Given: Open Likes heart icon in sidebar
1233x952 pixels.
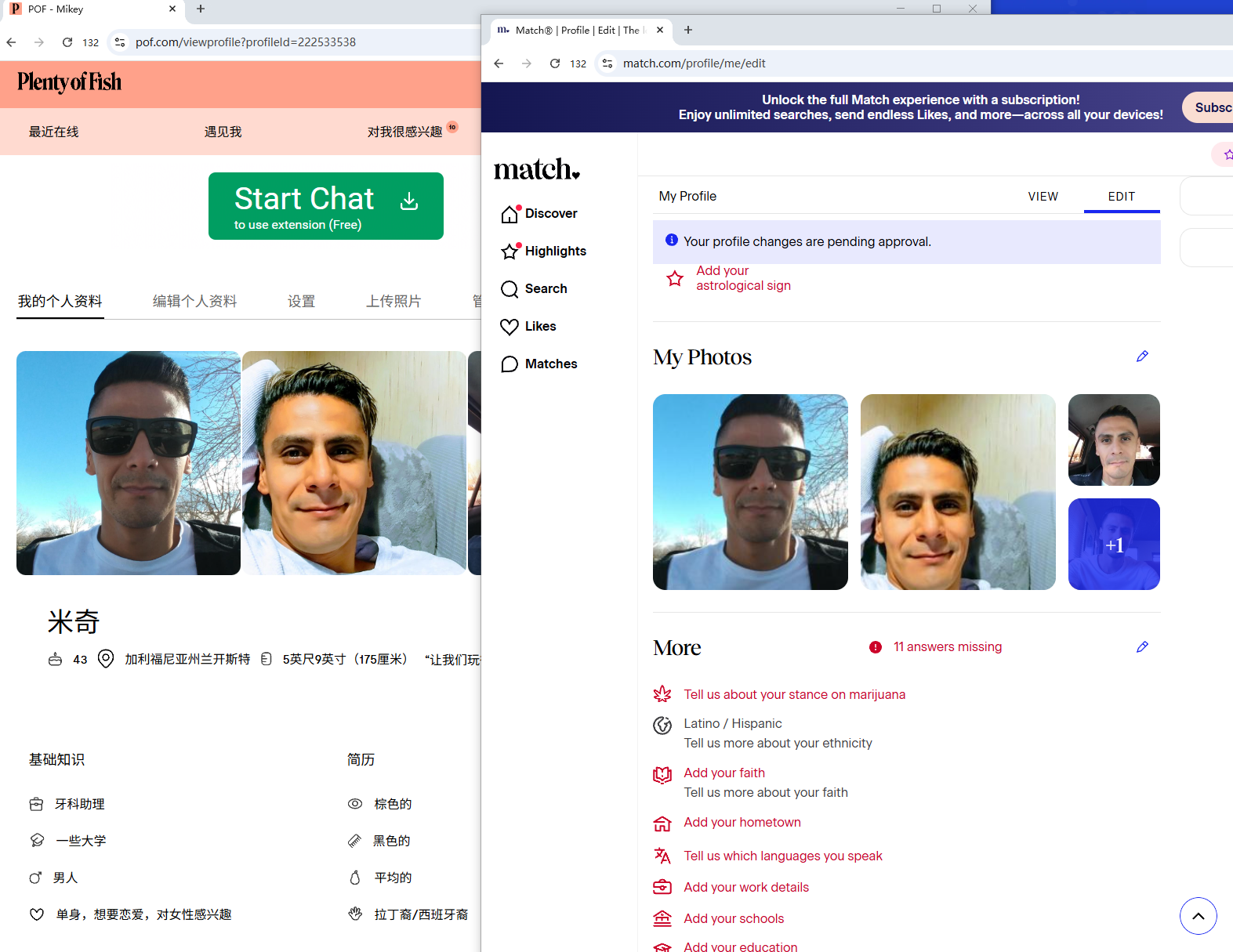Looking at the screenshot, I should tap(510, 327).
